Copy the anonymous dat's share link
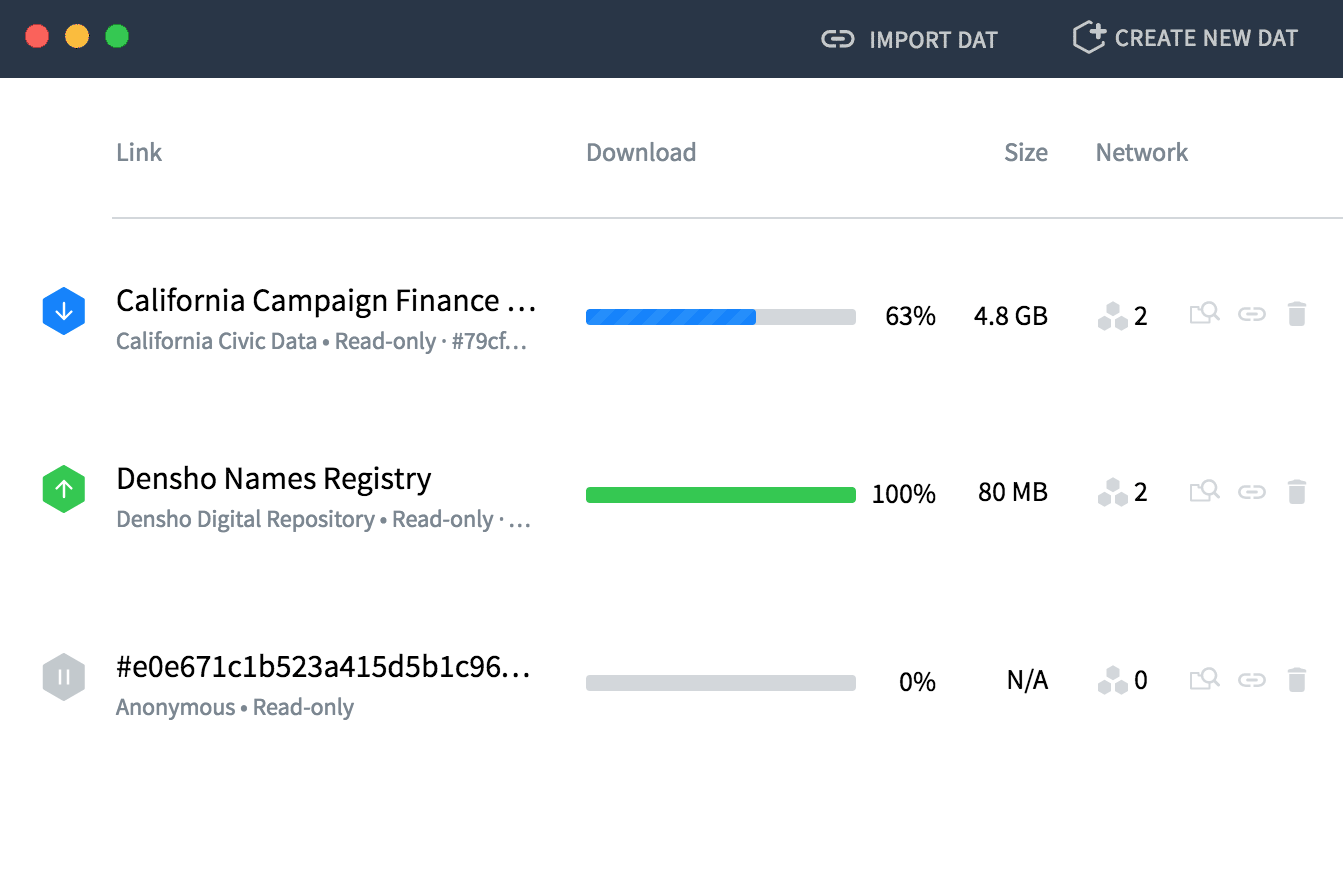Screen dimensions: 1343x893 point(1251,678)
